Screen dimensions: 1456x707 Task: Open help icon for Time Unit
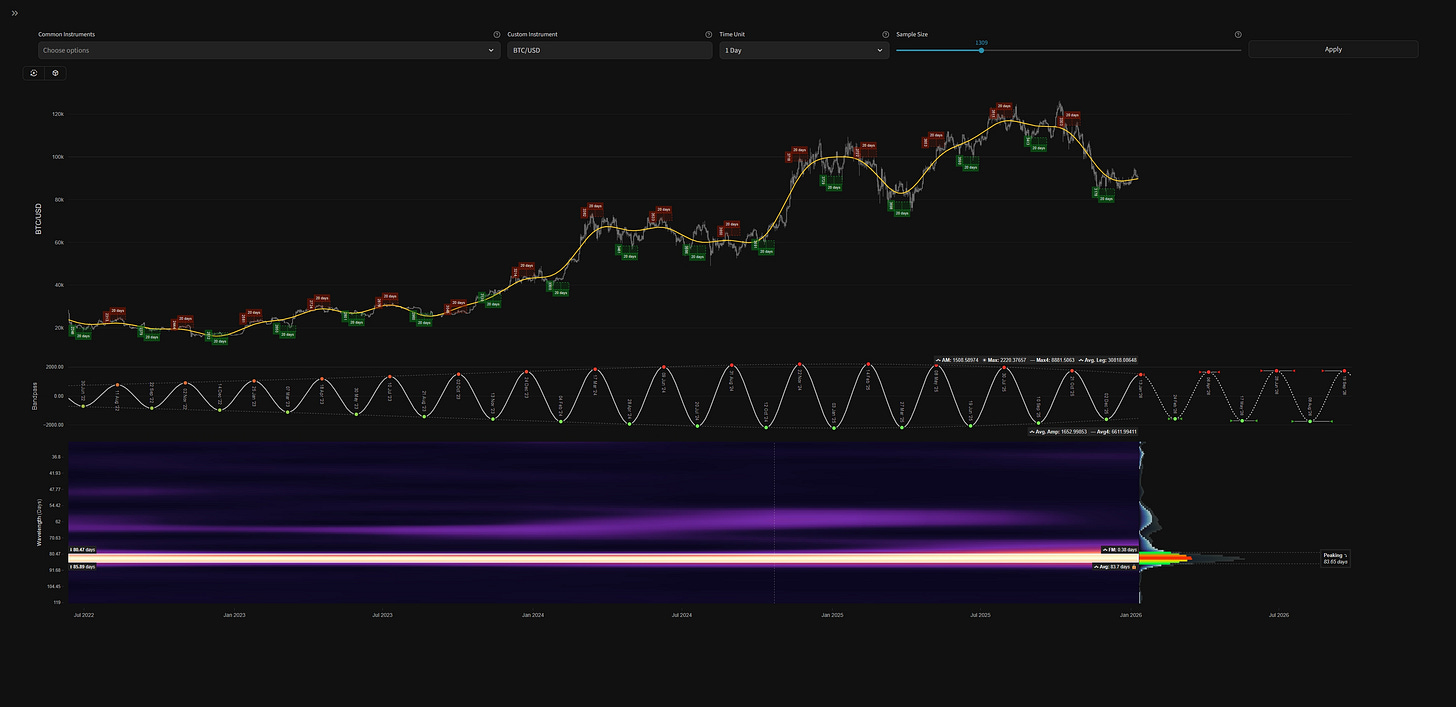coord(885,34)
